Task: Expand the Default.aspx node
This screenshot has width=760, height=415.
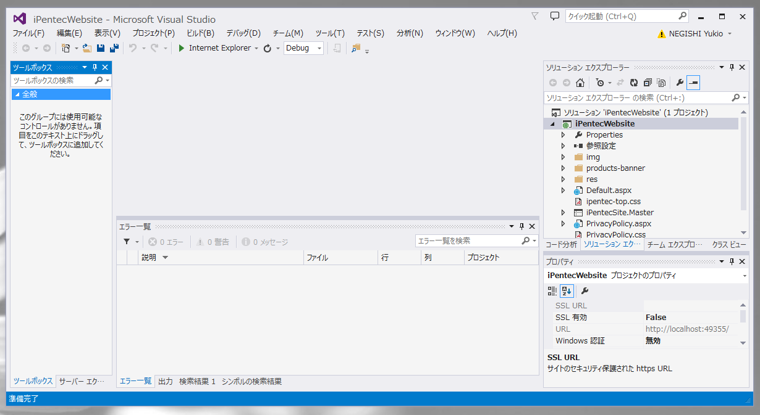Action: [x=563, y=191]
